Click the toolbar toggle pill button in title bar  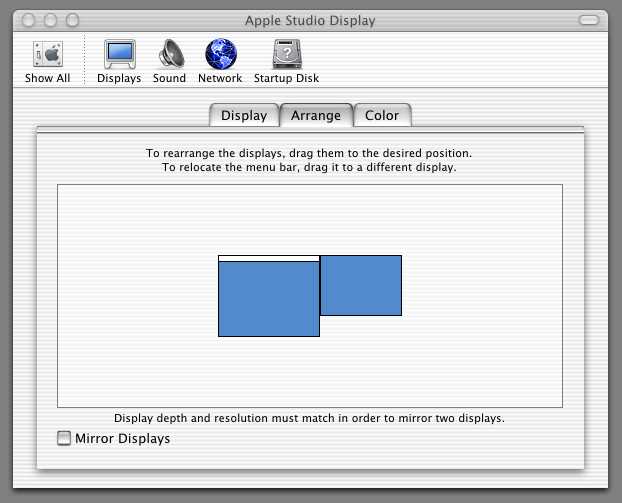(x=589, y=20)
